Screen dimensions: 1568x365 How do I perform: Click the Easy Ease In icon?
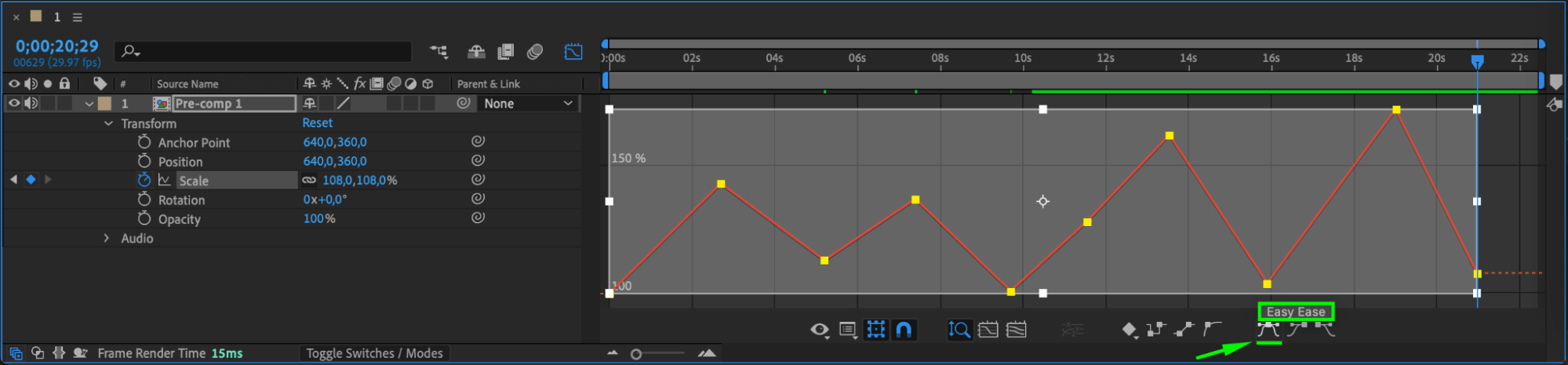[x=1297, y=330]
